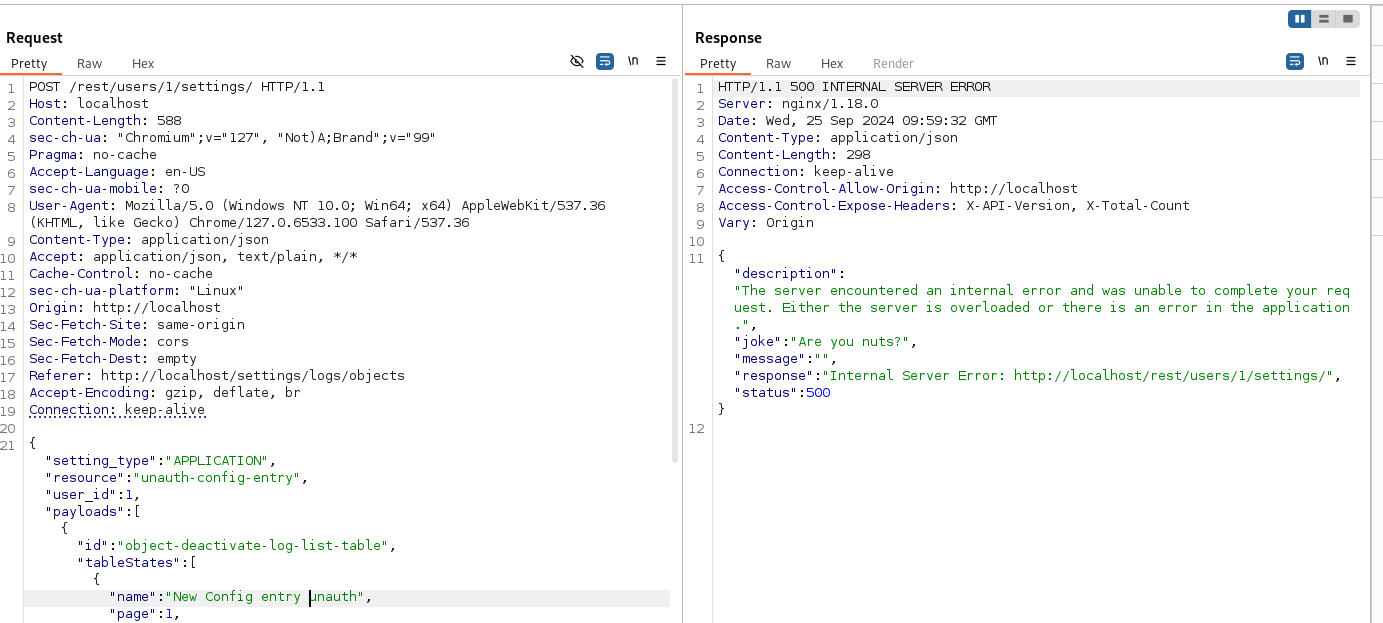Toggle hidden request headers eye icon
Screen dimensions: 1383x623
pos(576,61)
